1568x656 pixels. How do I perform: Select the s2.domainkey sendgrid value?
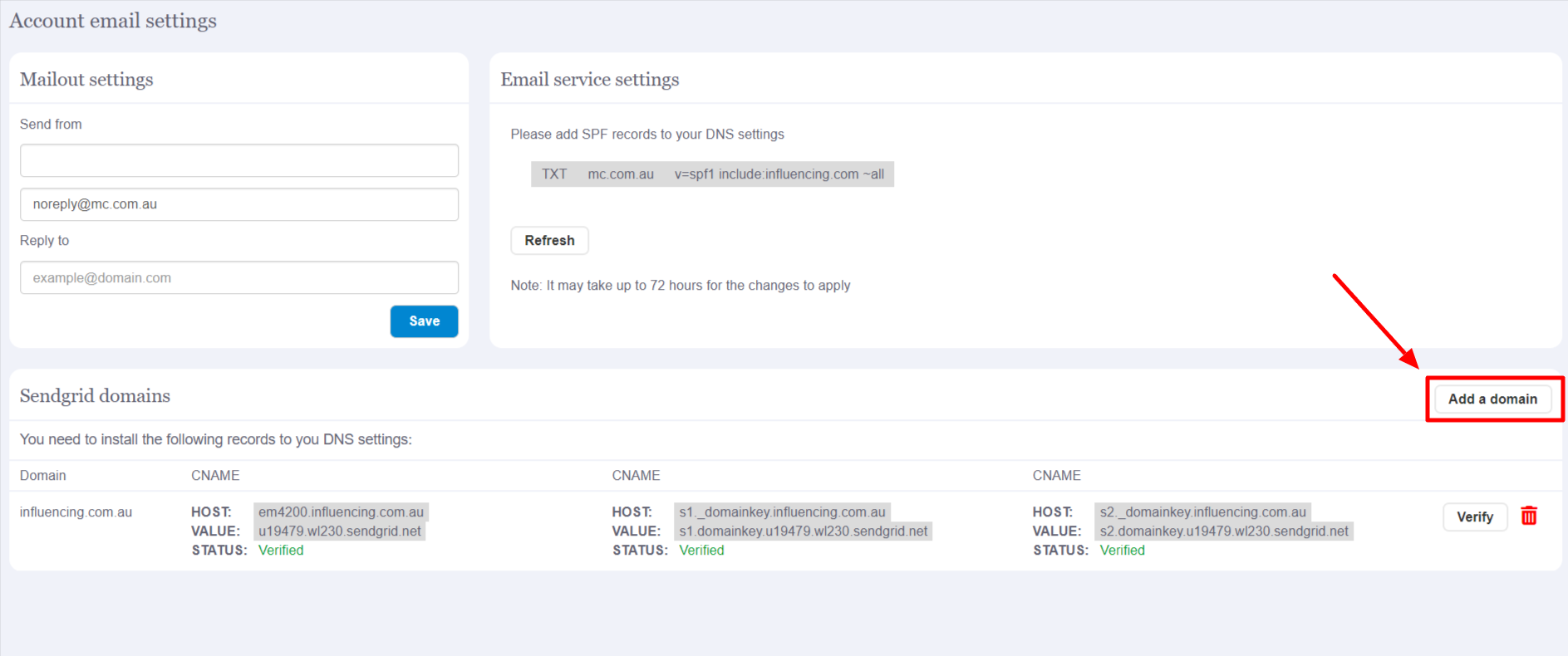tap(1223, 531)
